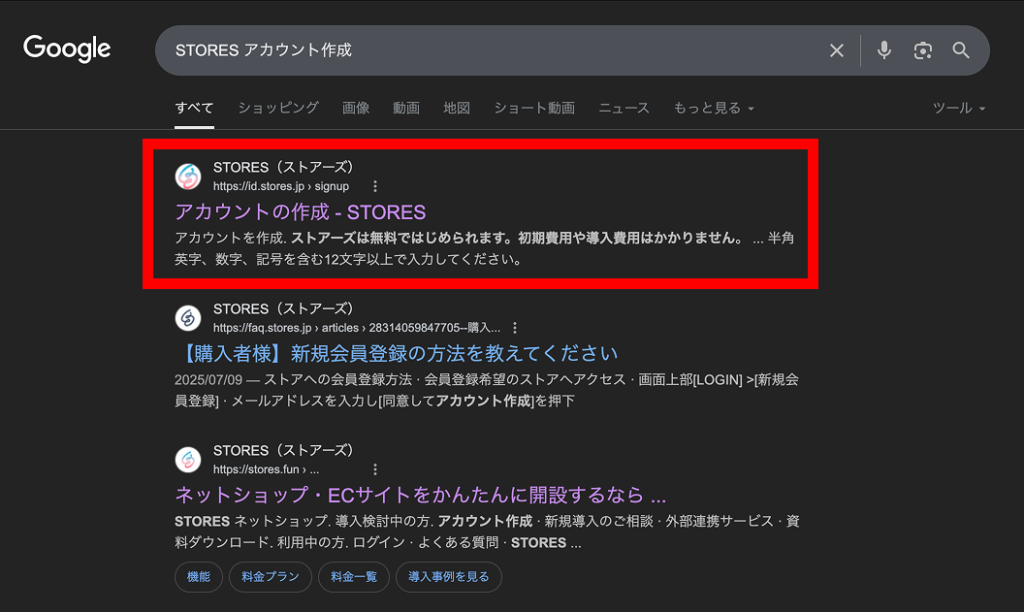
Task: Open the options menu for the id.stores.jp result
Action: click(x=375, y=186)
